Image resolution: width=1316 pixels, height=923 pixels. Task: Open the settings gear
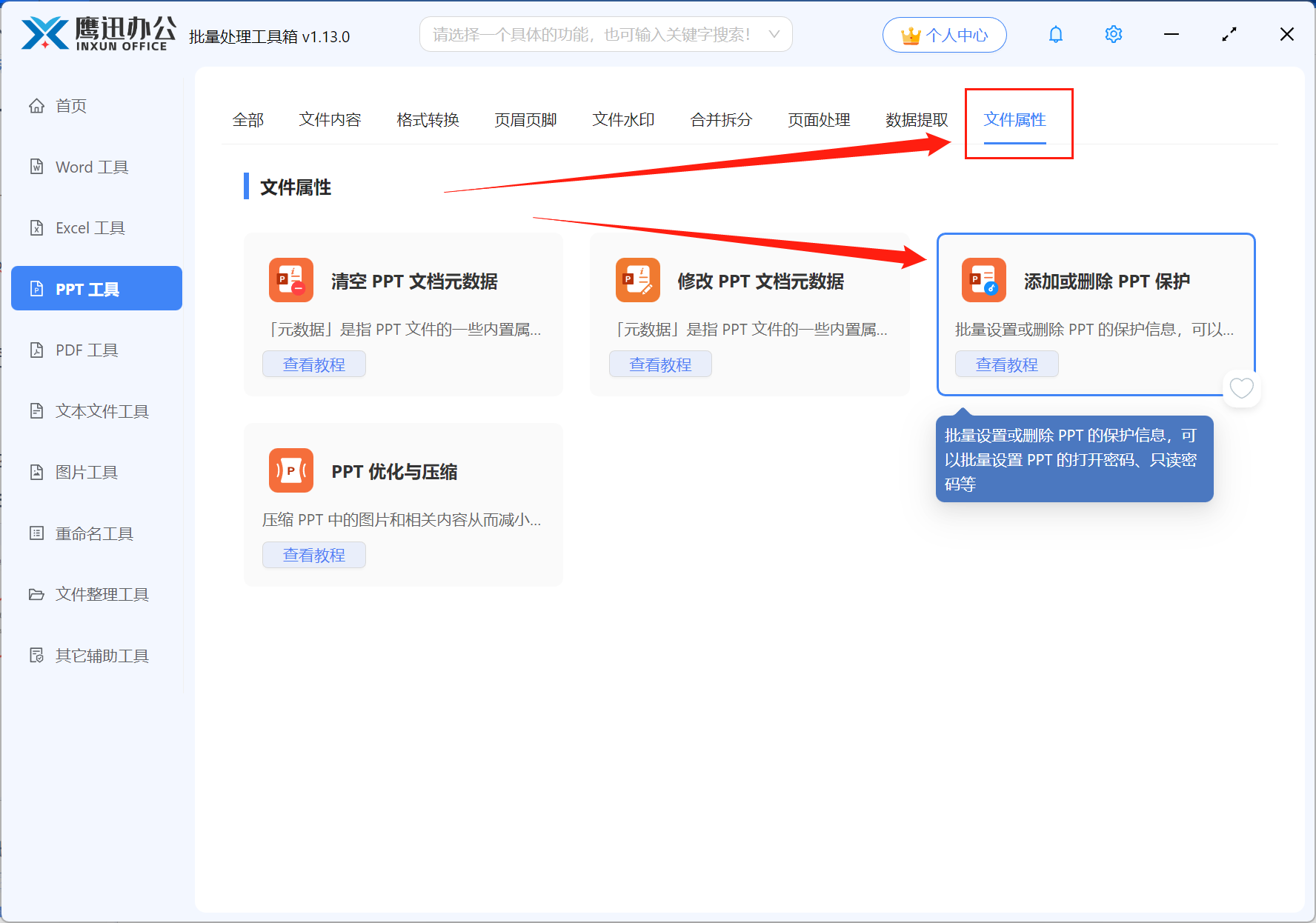[1113, 34]
